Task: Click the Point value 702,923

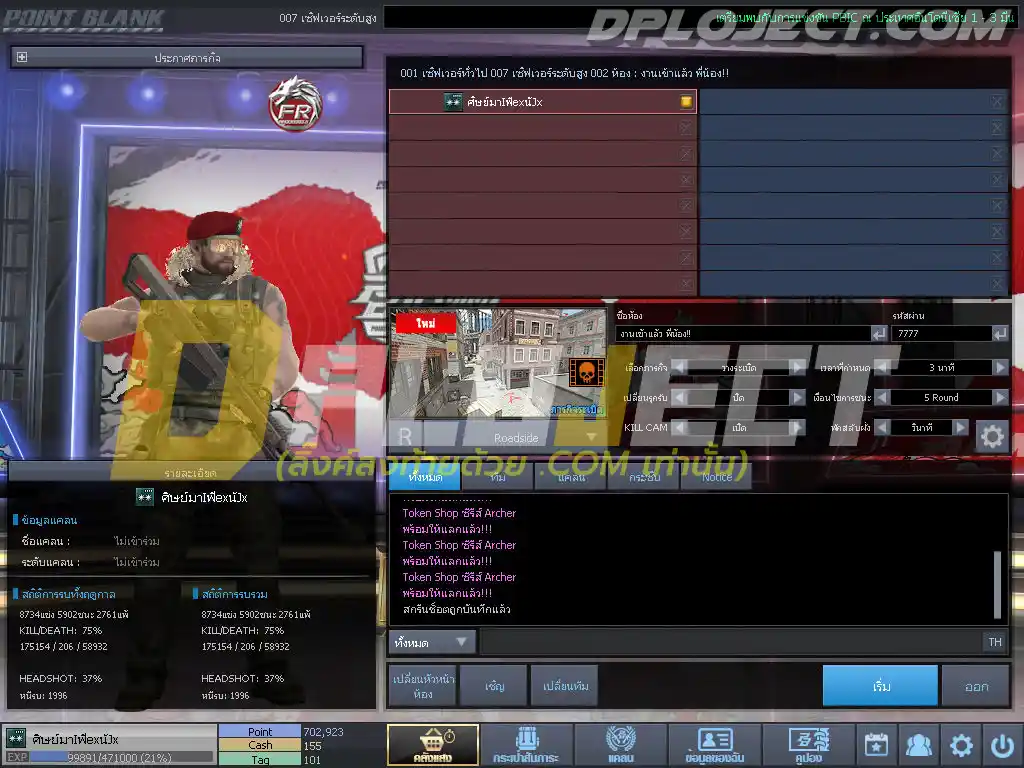Action: click(x=323, y=731)
